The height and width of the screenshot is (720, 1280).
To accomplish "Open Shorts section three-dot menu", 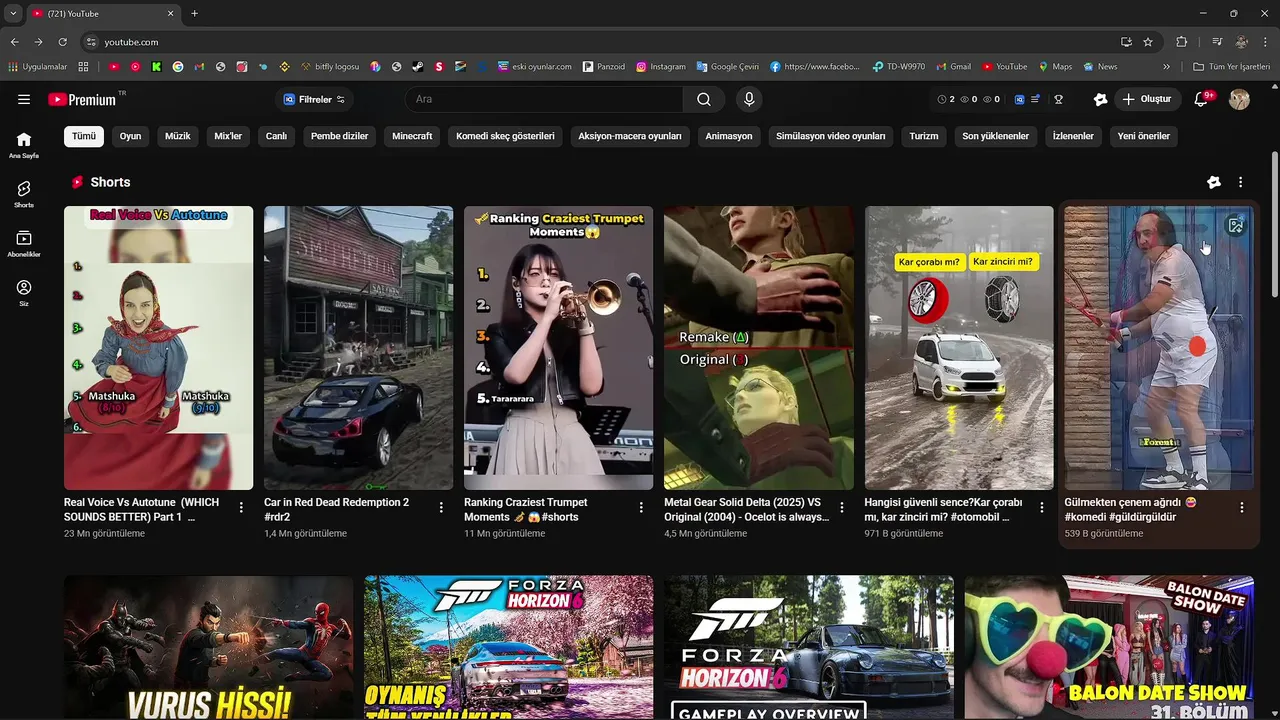I will (1241, 182).
